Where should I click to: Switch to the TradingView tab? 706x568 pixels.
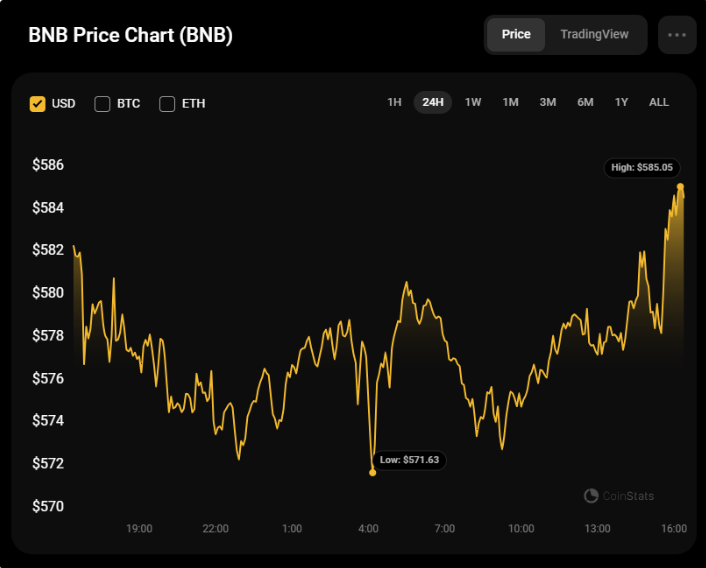coord(594,35)
